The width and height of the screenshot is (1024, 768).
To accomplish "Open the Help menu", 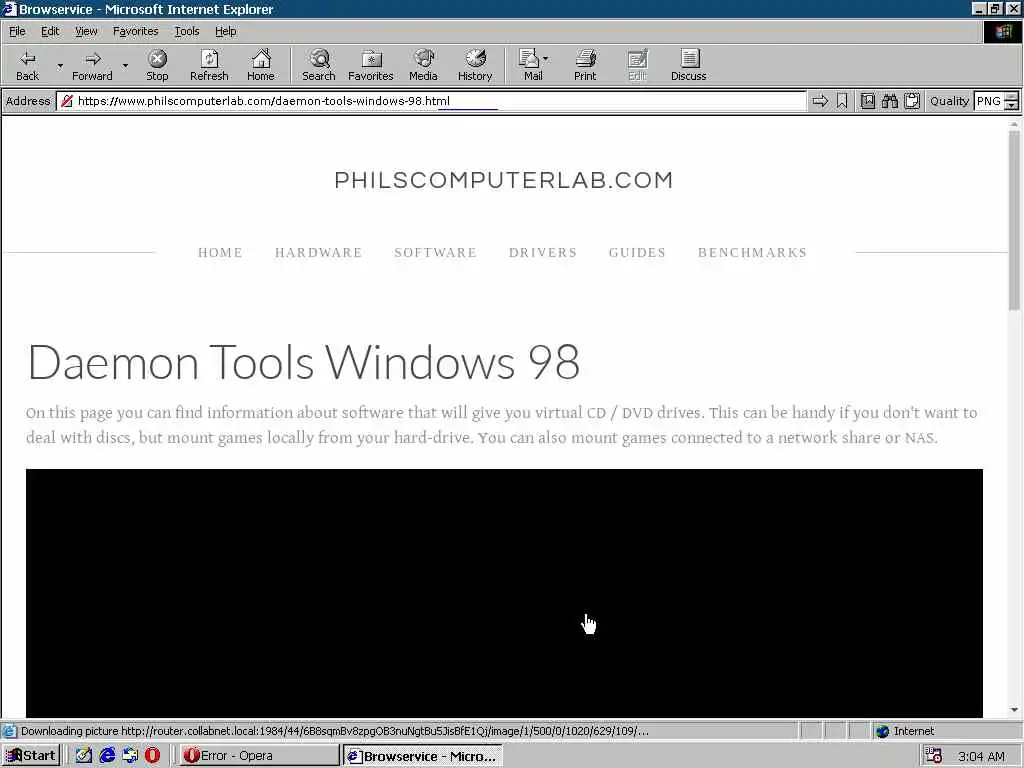I will pos(225,31).
